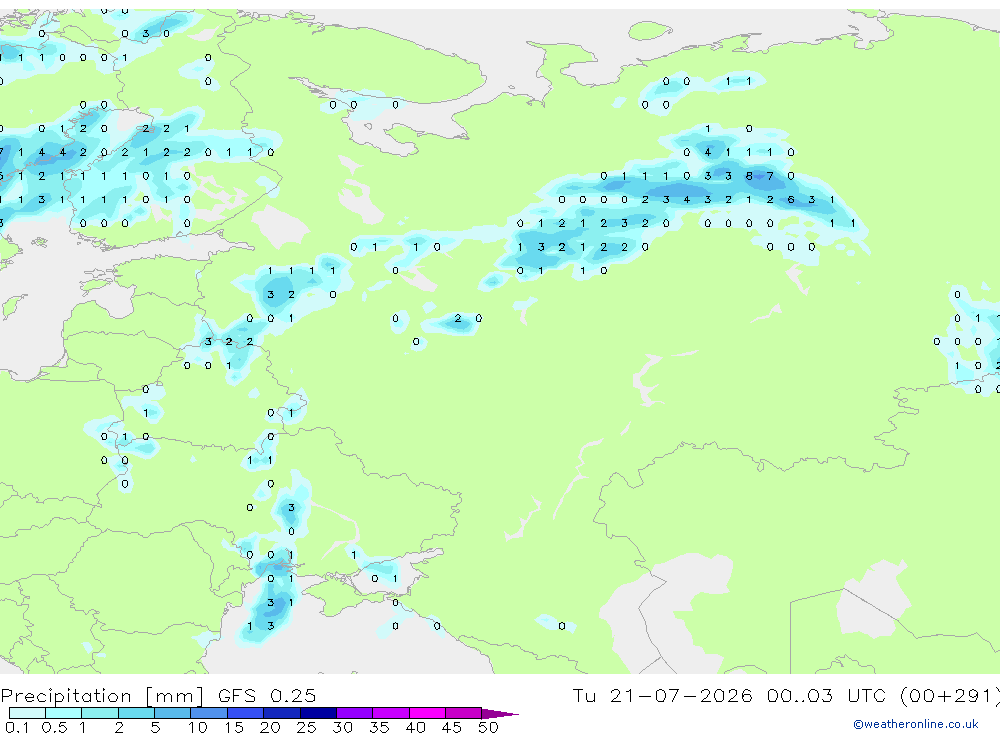Screen dimensions: 1000x733
Task: Click the "00..03 UTC" time label
Action: [827, 695]
